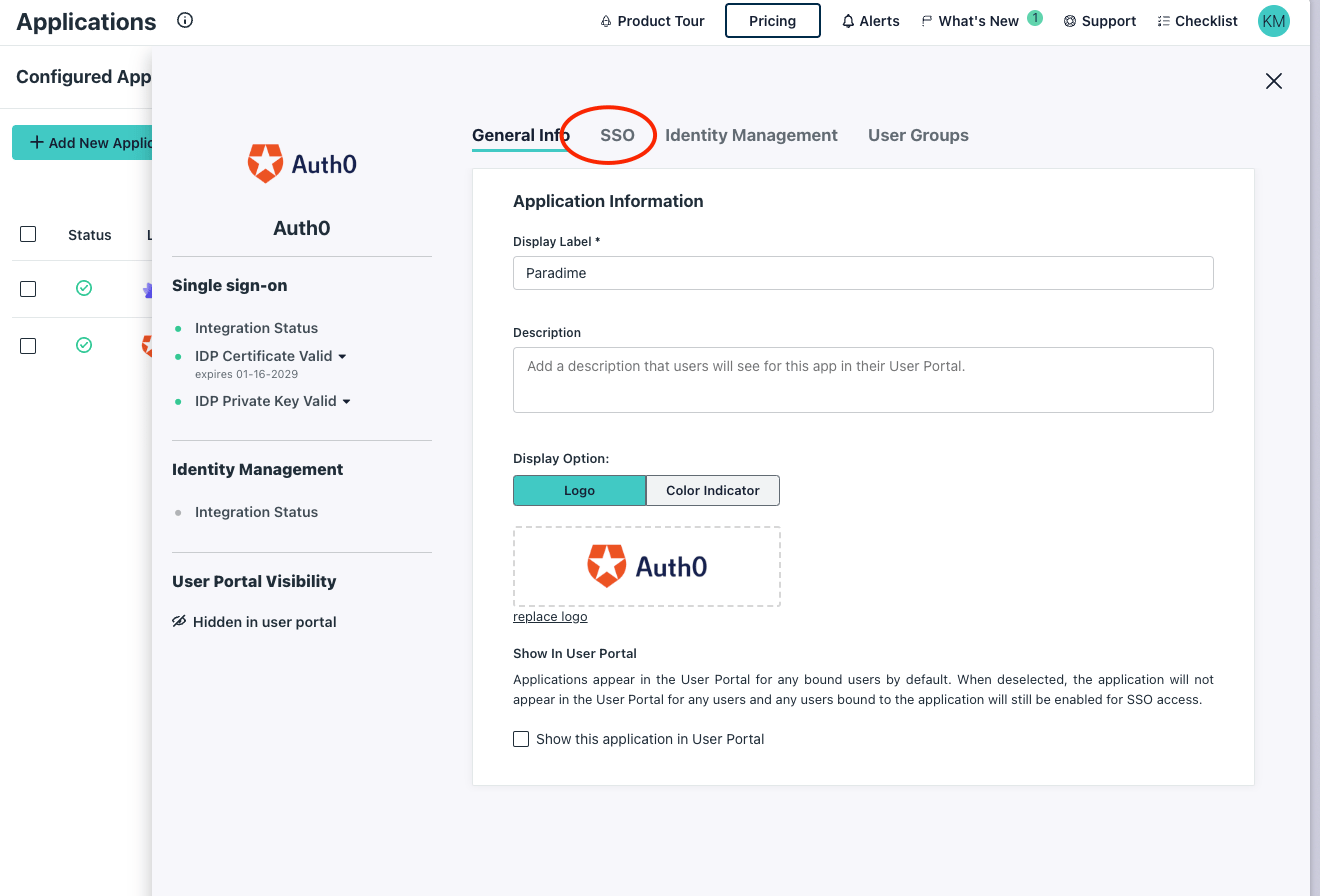Check the first application row checkbox

pyautogui.click(x=28, y=288)
